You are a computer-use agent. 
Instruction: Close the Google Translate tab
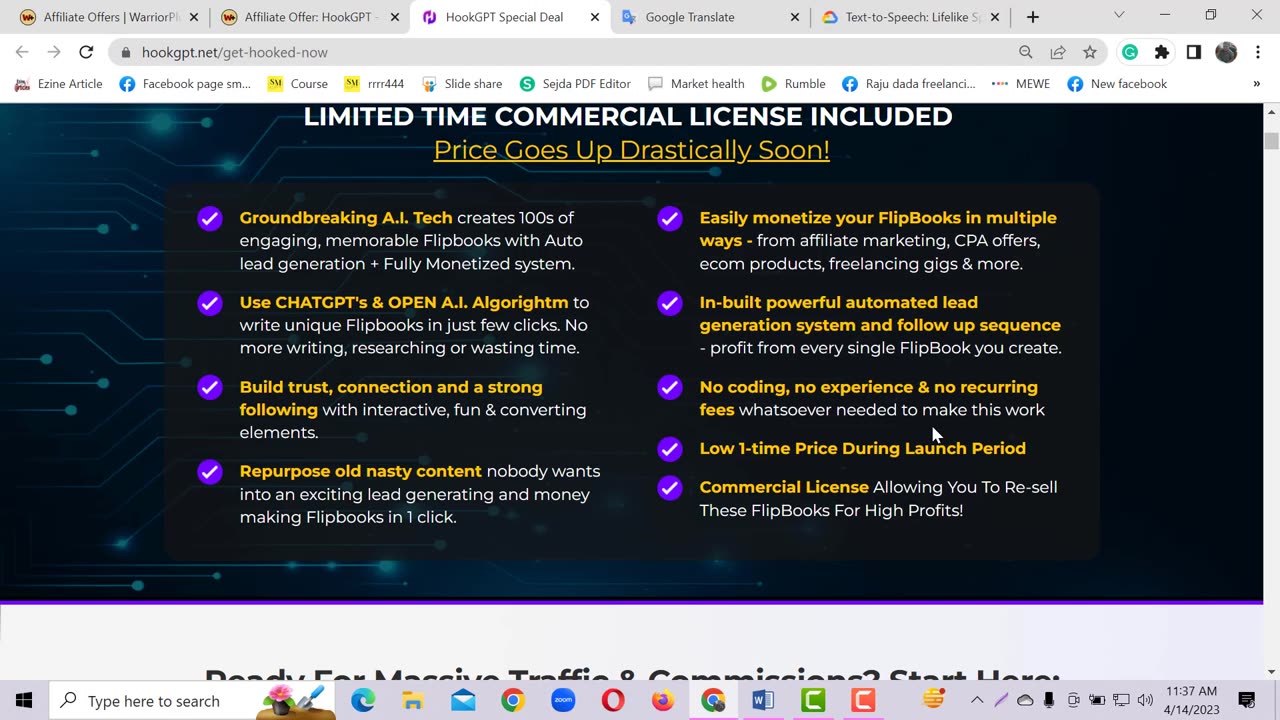795,17
